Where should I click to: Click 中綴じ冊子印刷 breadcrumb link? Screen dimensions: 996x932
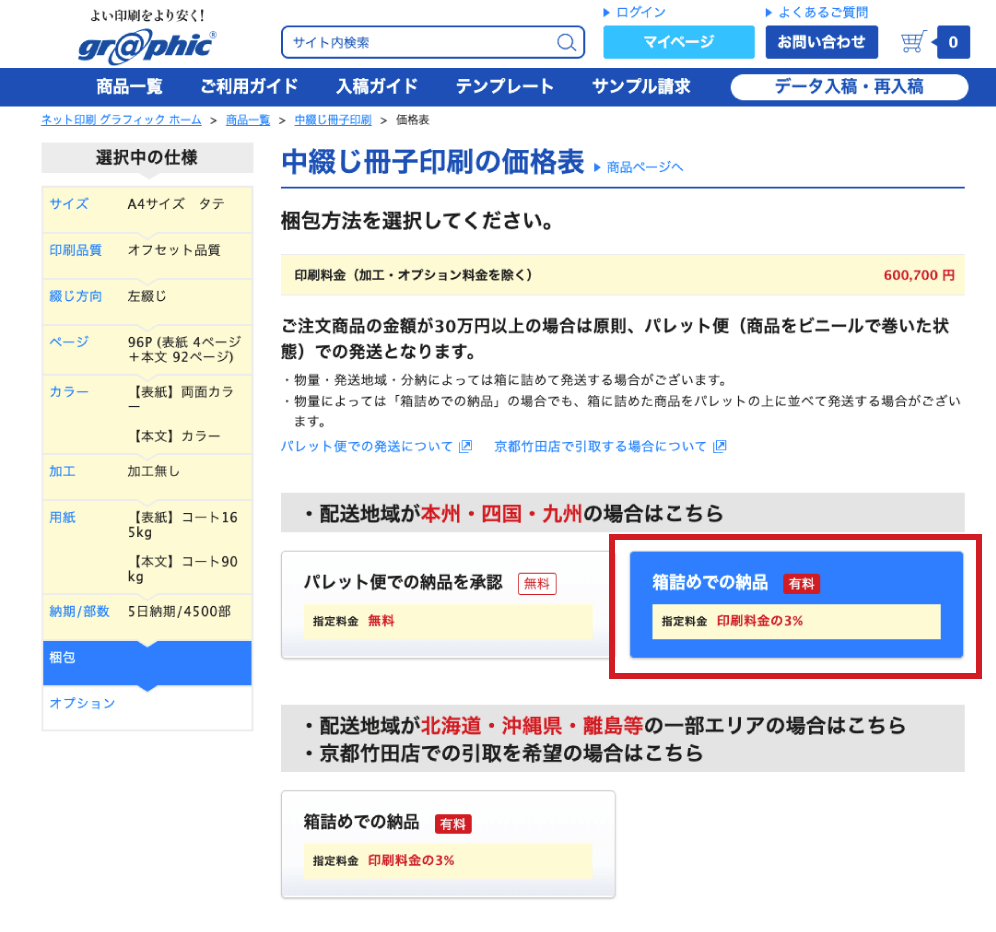click(333, 120)
